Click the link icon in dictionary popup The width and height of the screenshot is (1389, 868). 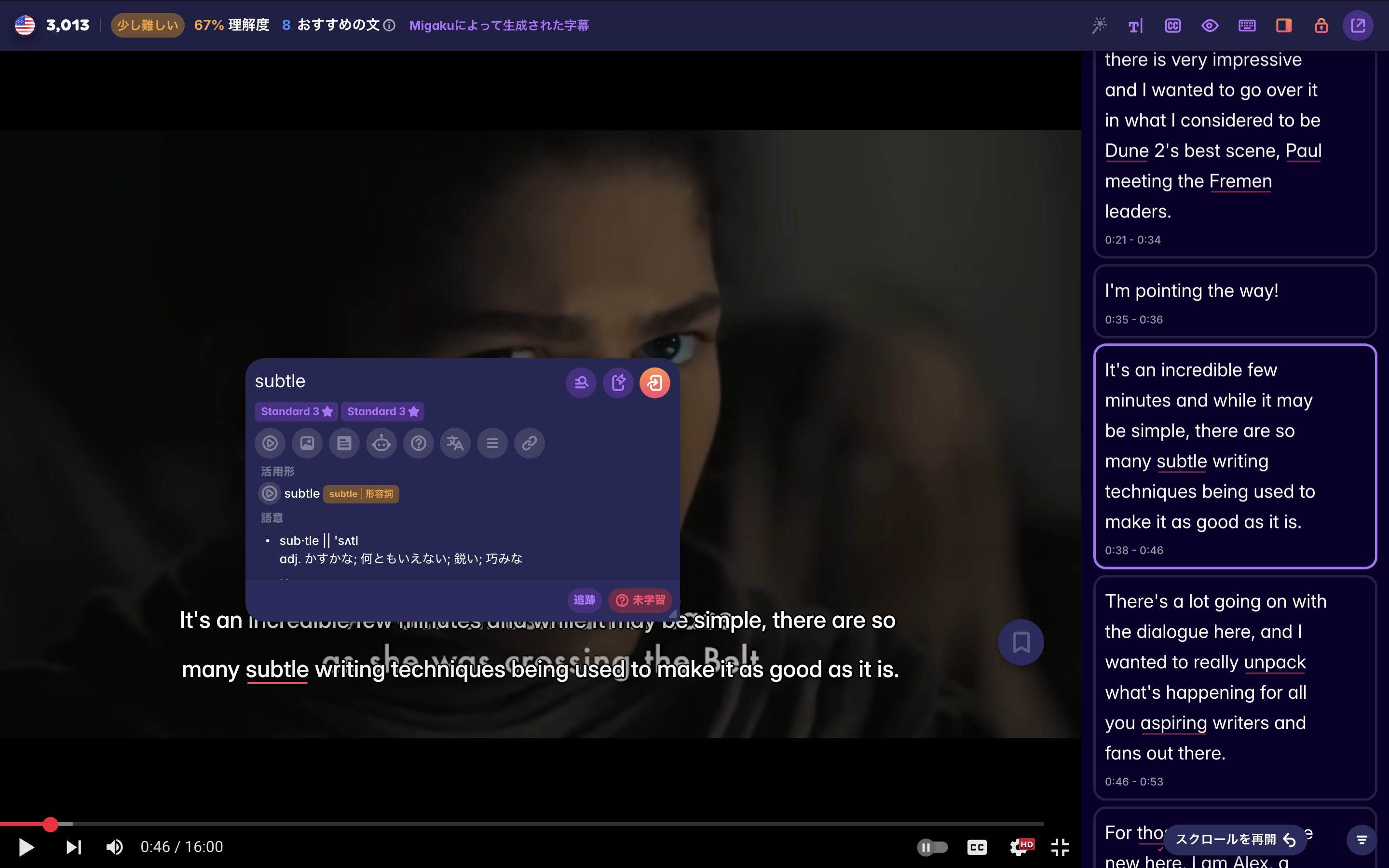pyautogui.click(x=529, y=443)
